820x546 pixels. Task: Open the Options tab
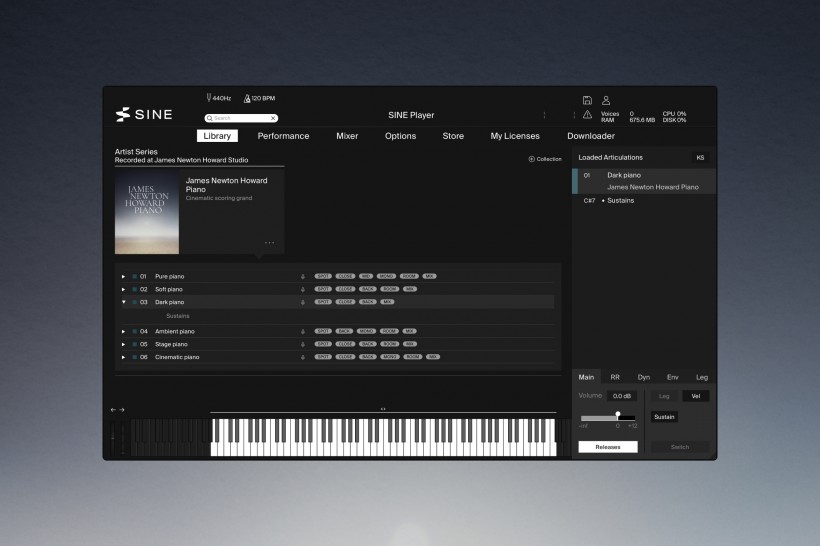pos(401,136)
